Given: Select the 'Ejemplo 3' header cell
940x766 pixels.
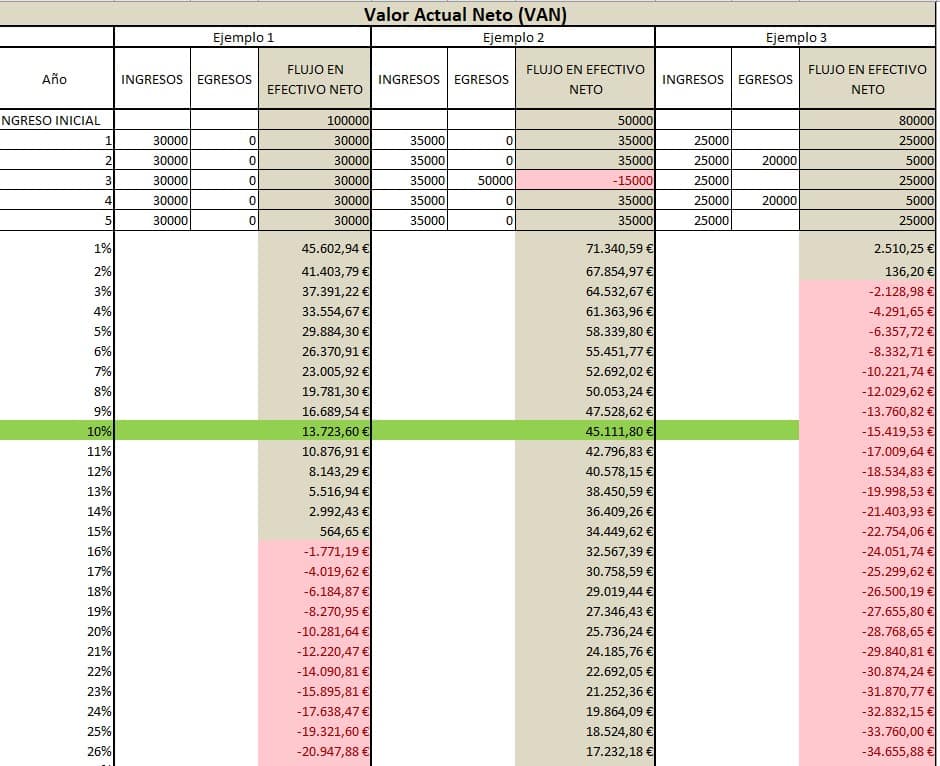Looking at the screenshot, I should coord(796,38).
